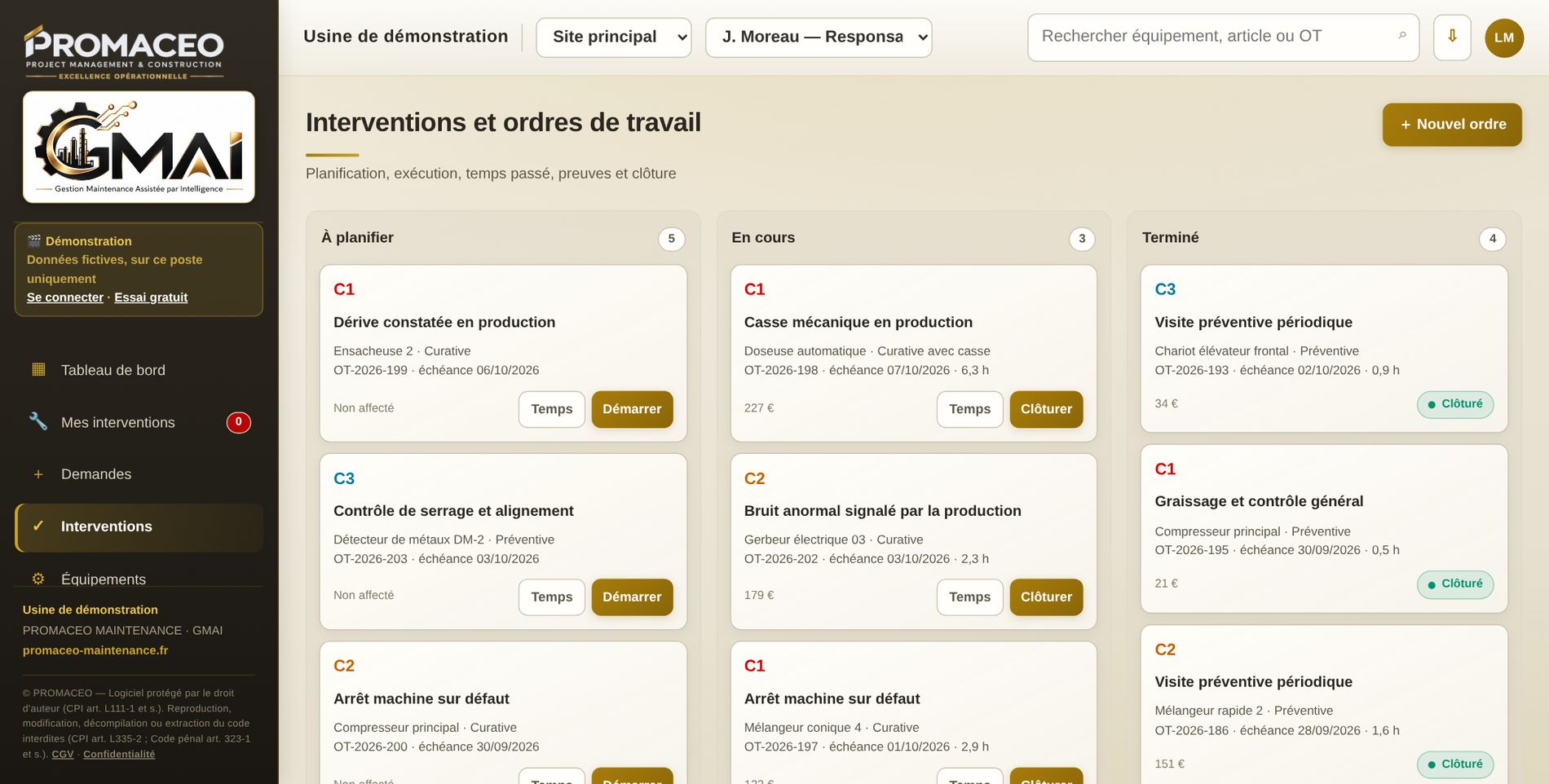The height and width of the screenshot is (784, 1549).
Task: Open the LM user avatar
Action: [1504, 37]
